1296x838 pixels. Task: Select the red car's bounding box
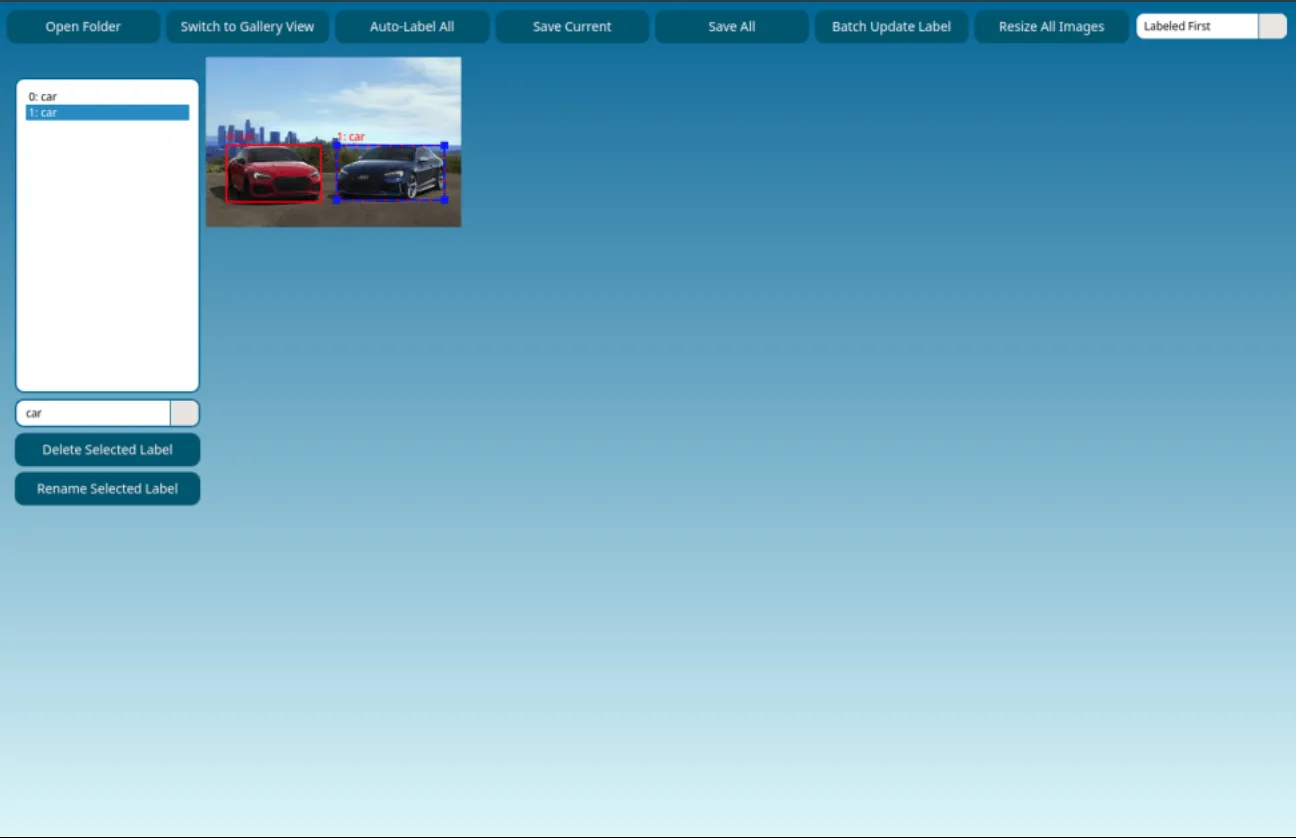click(273, 174)
